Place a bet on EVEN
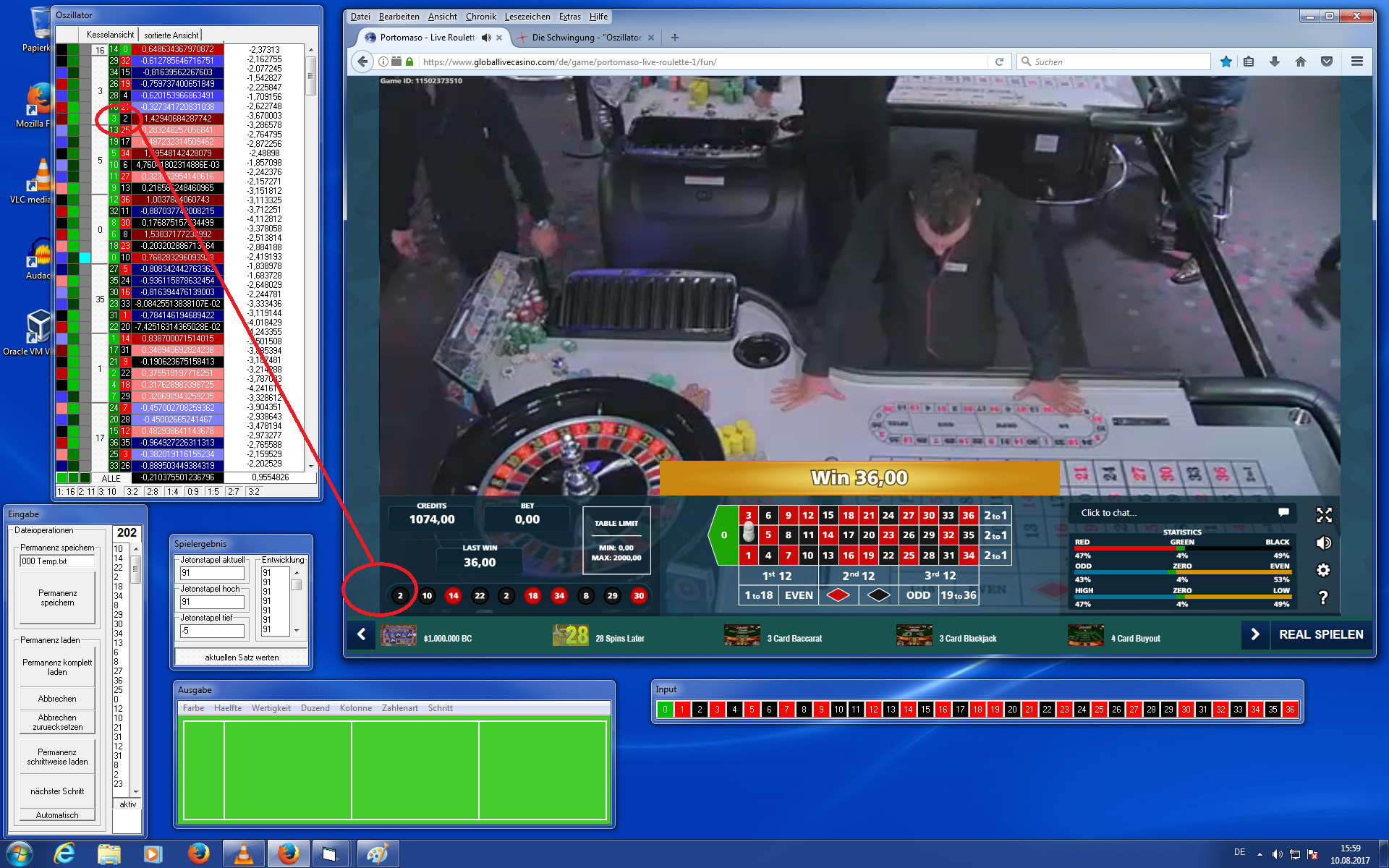 click(799, 595)
